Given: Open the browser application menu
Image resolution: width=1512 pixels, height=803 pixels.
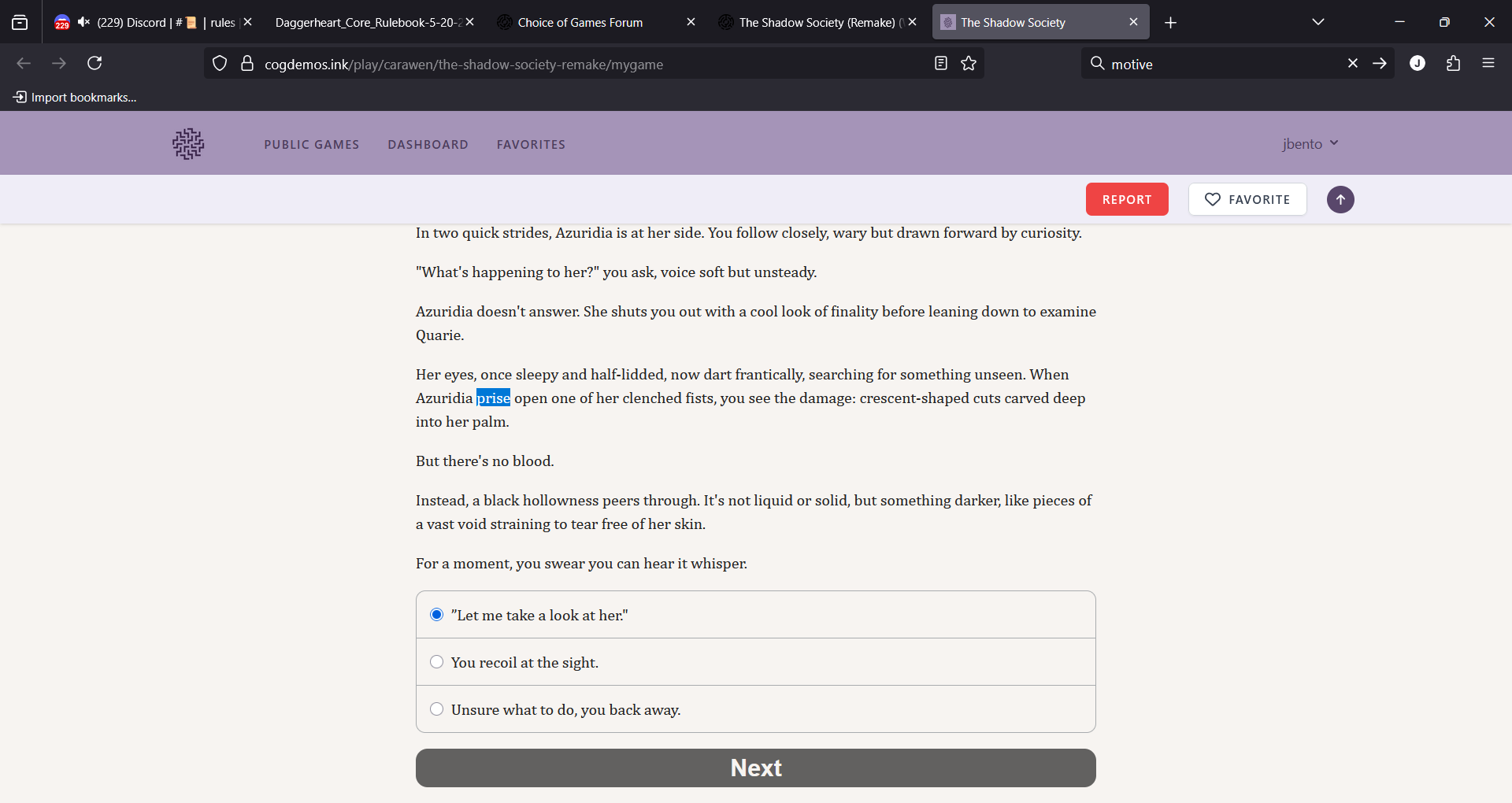Looking at the screenshot, I should (1488, 63).
